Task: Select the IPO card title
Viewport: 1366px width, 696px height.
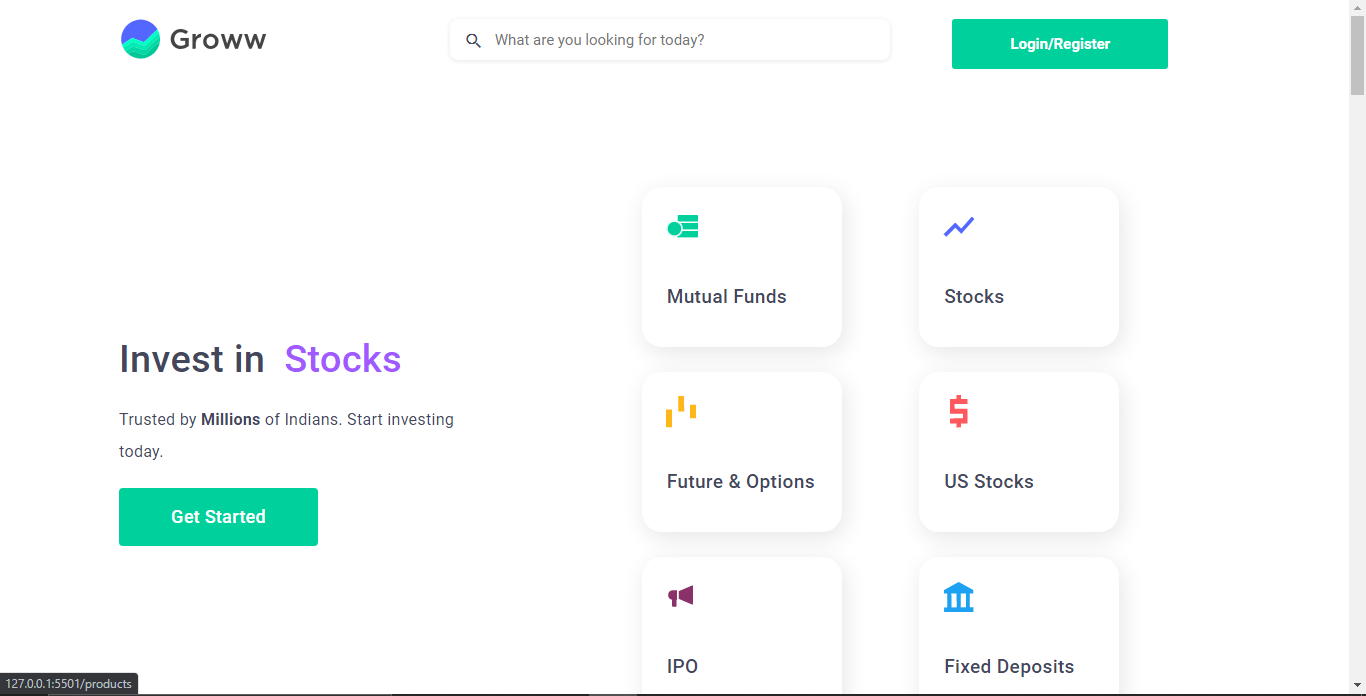Action: (682, 667)
